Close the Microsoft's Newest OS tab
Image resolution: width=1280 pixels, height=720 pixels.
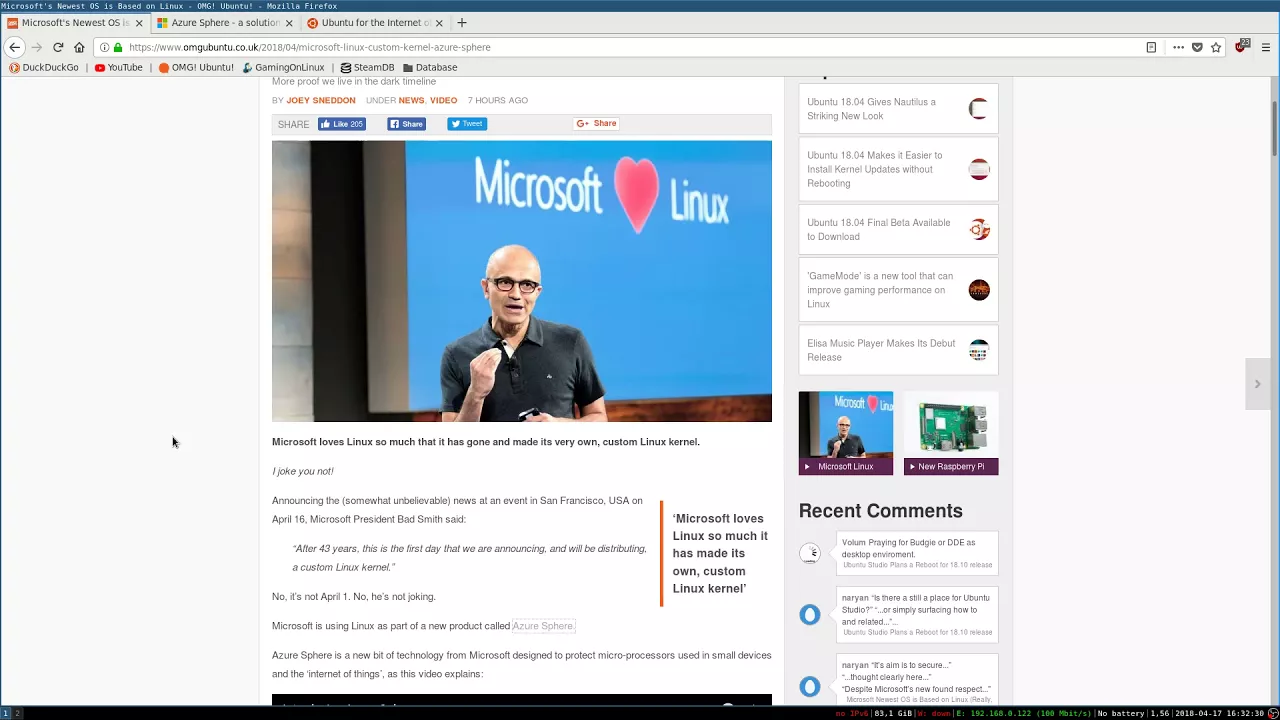click(139, 22)
